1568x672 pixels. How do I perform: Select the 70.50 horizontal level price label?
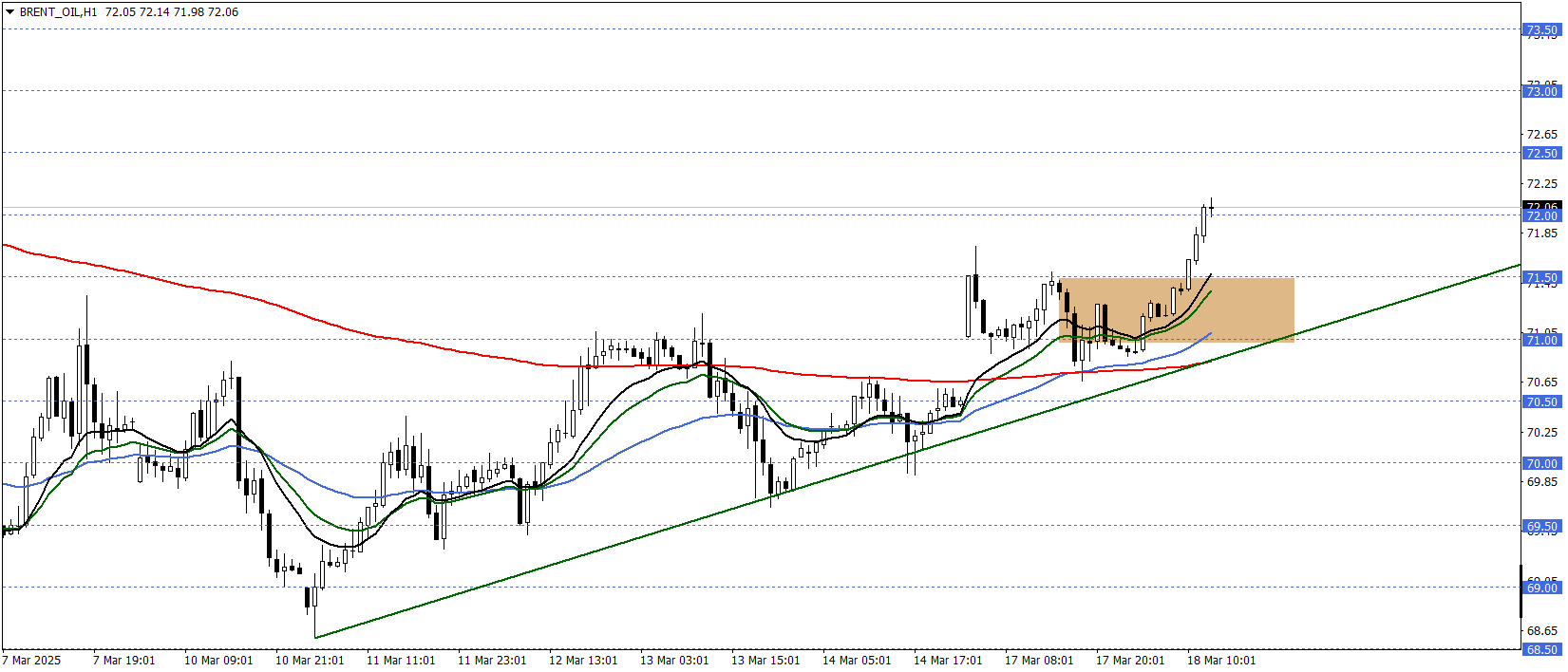[x=1542, y=401]
